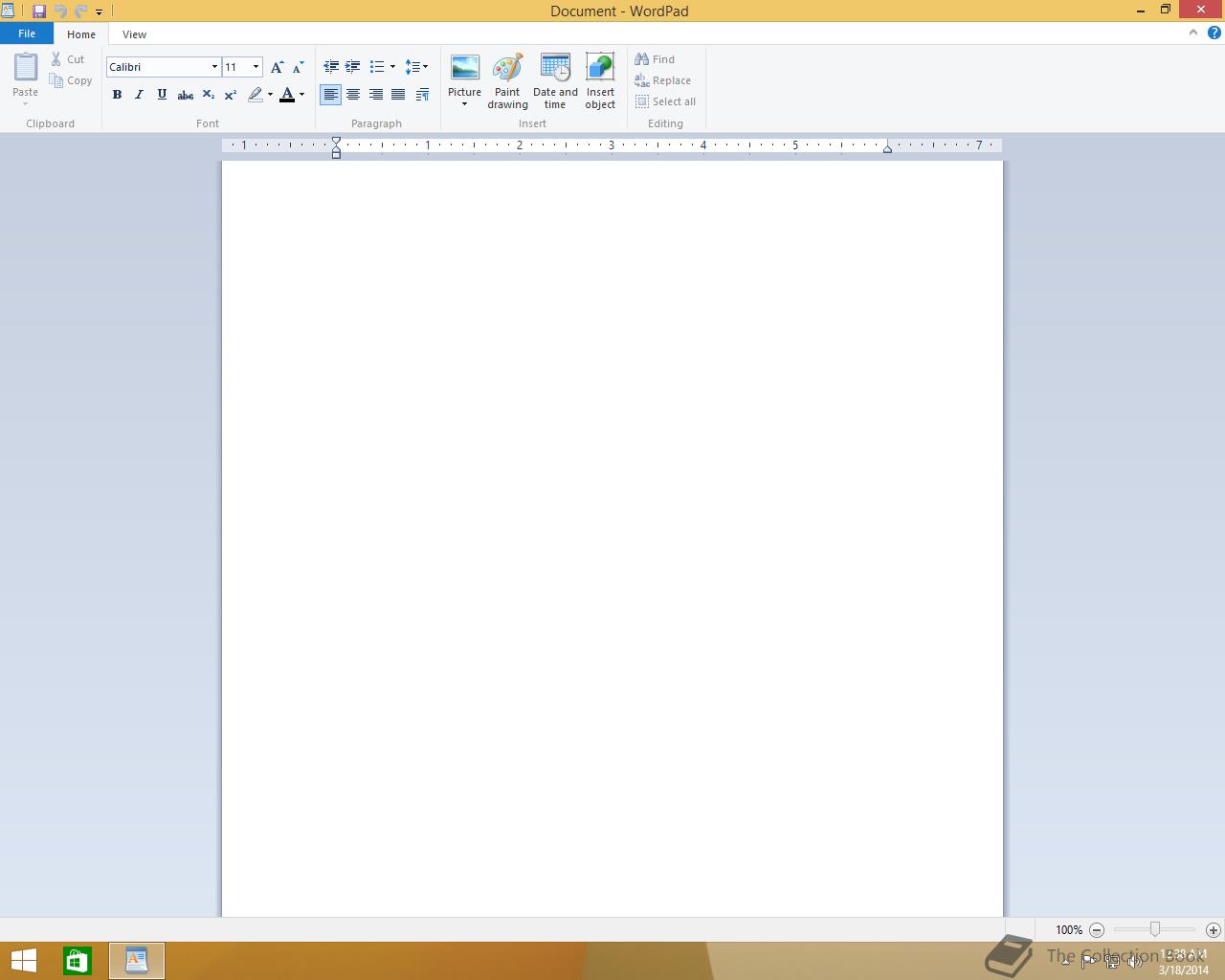Click the Undo arrow in quick access toolbar
Screen dimensions: 1225x980
click(x=60, y=11)
